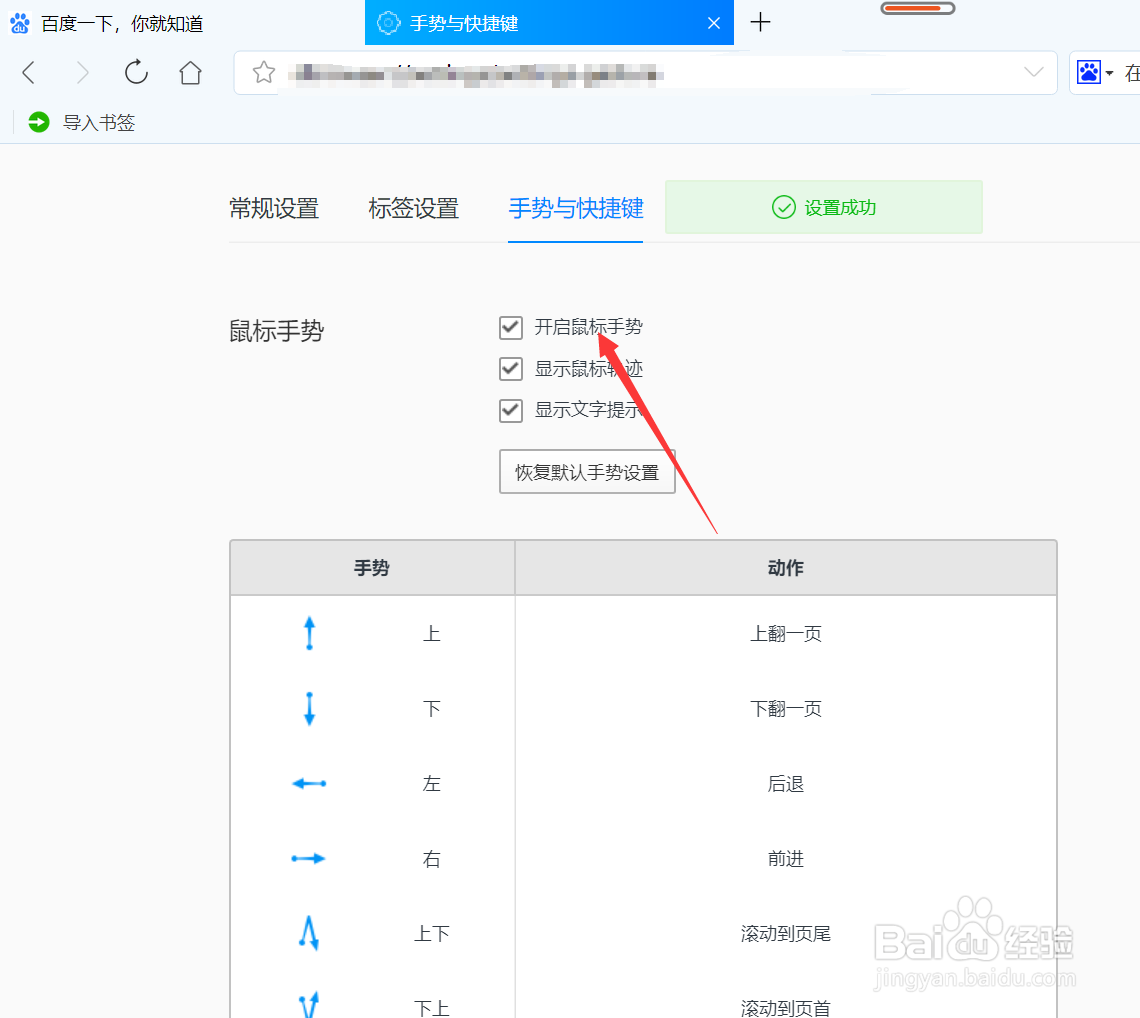Open the dropdown next to the paw icon
The image size is (1140, 1018).
(x=1112, y=72)
